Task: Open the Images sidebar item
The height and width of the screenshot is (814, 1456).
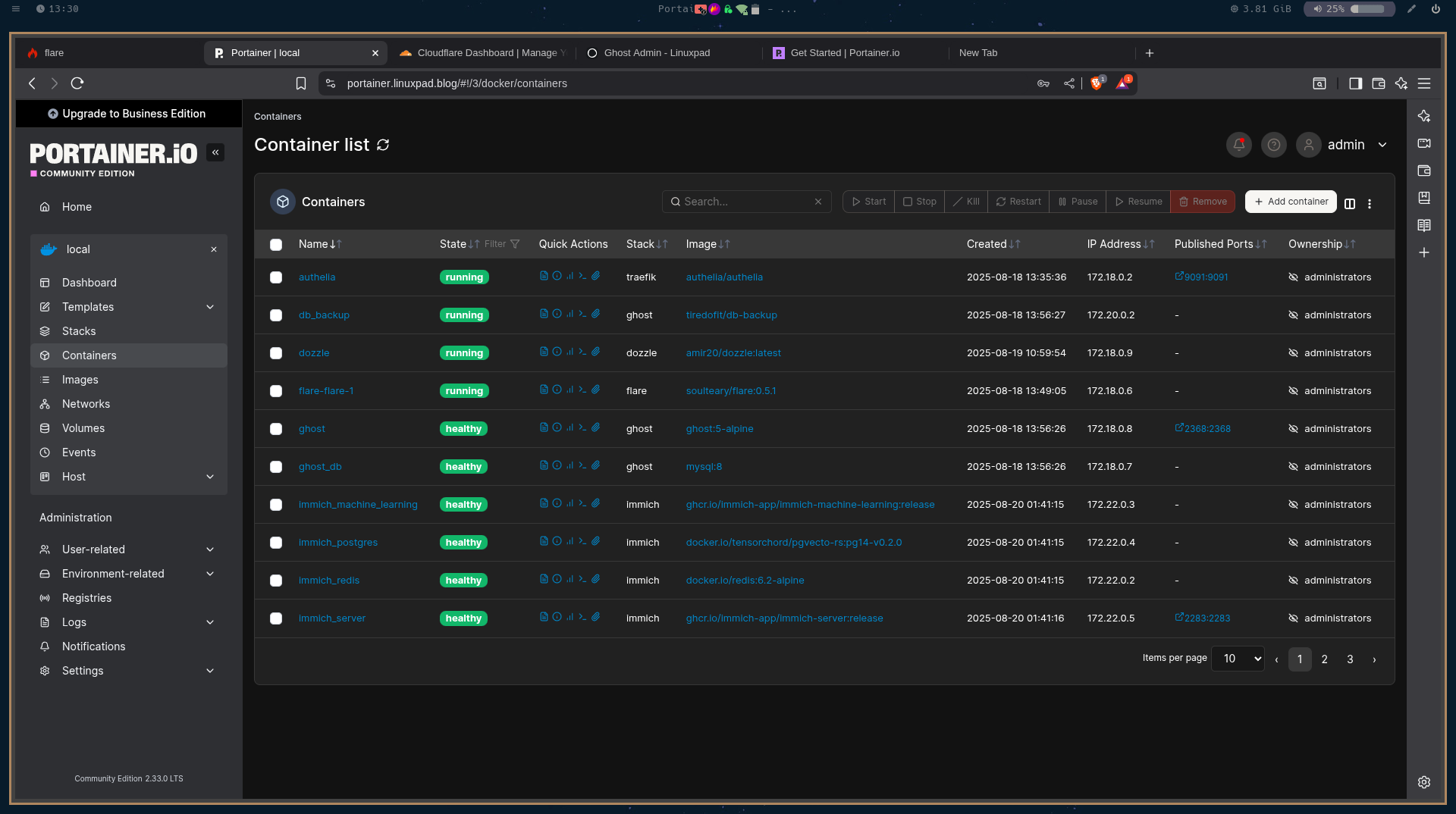Action: pos(129,380)
